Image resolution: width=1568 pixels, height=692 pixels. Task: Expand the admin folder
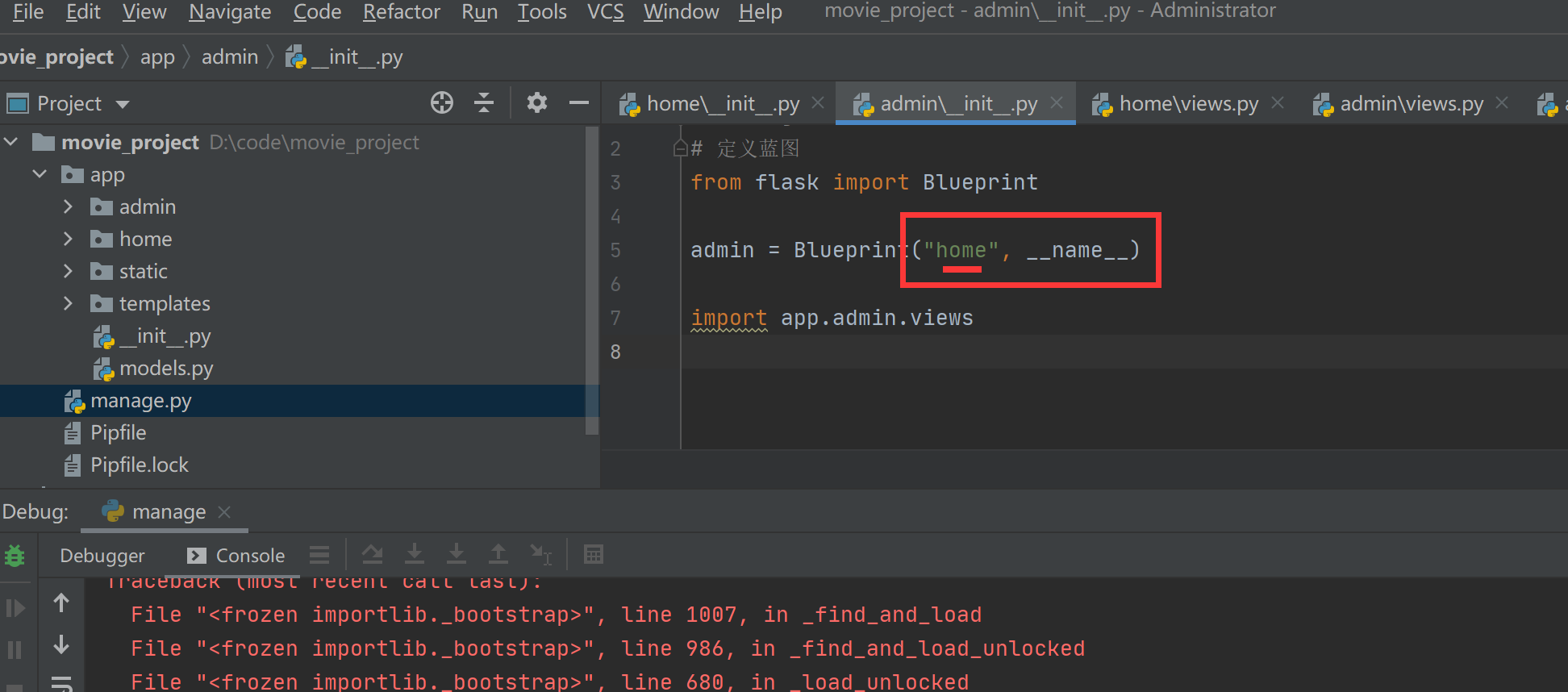point(69,206)
